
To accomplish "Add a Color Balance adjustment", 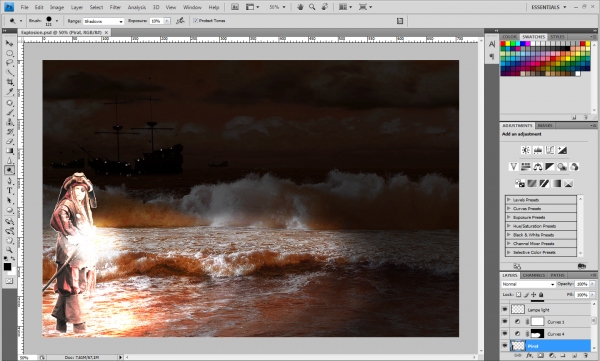I will pyautogui.click(x=538, y=167).
